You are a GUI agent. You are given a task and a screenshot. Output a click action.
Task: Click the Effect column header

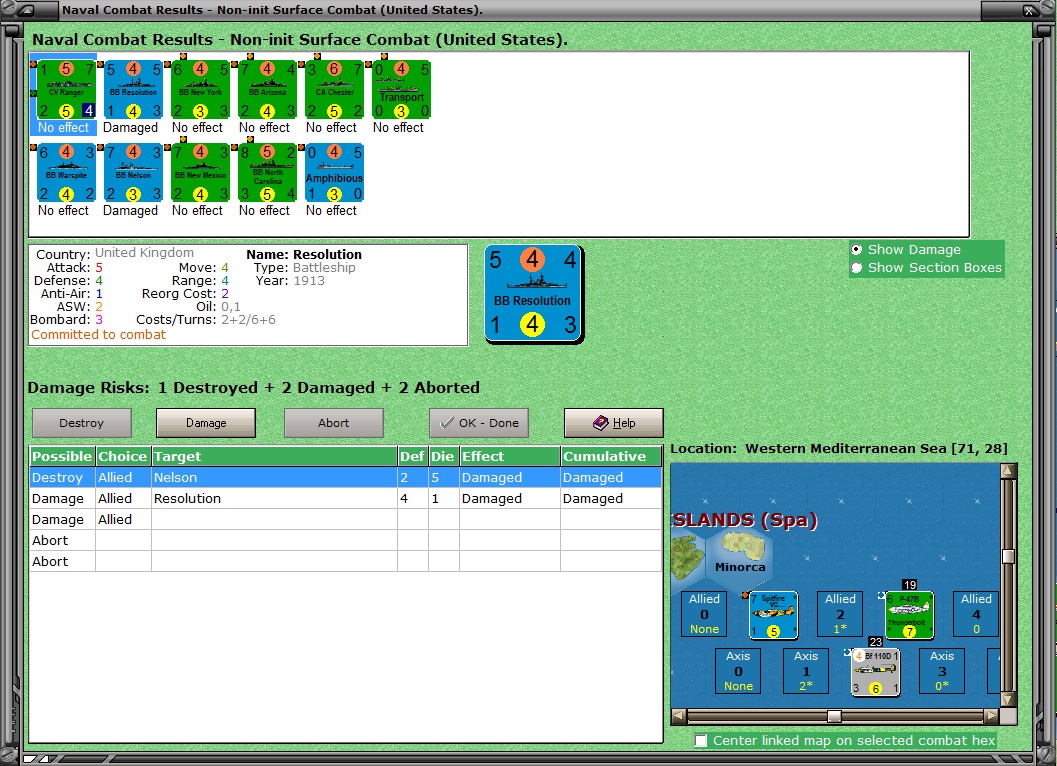click(510, 456)
